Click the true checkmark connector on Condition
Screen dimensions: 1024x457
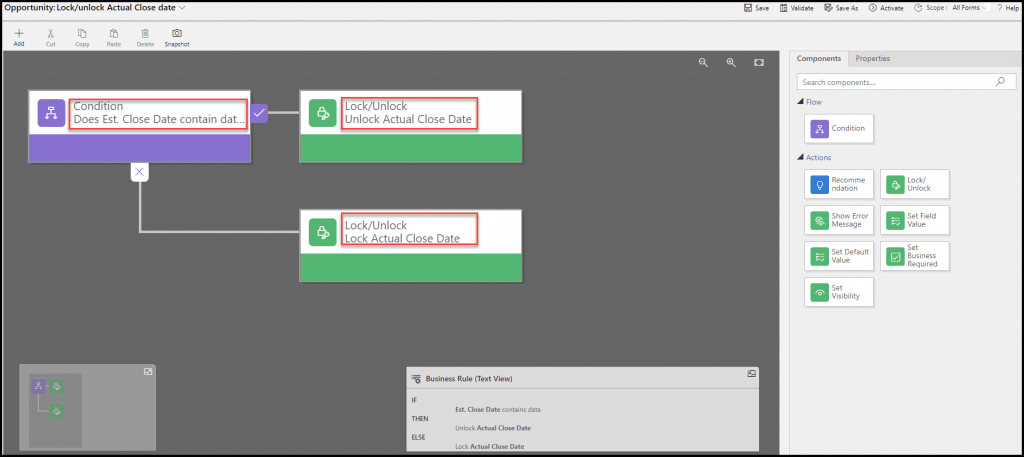tap(259, 113)
